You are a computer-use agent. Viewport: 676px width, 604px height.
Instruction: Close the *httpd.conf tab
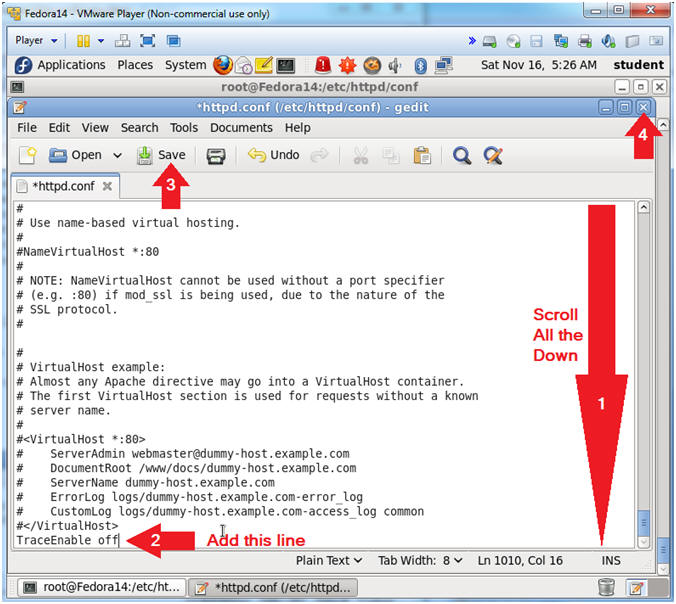(x=107, y=186)
